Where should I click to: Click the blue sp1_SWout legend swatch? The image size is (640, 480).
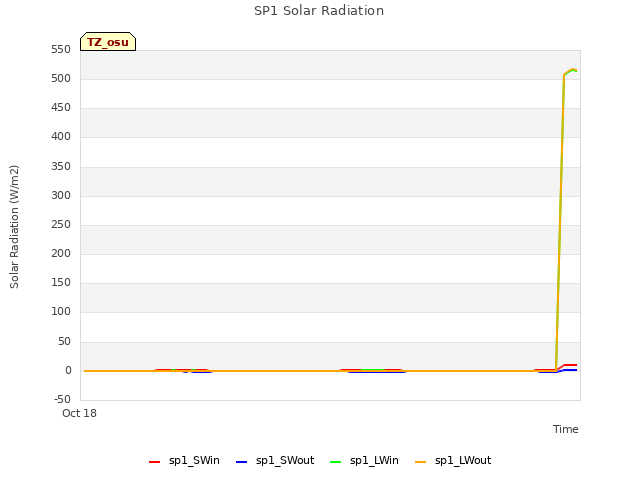click(x=242, y=462)
